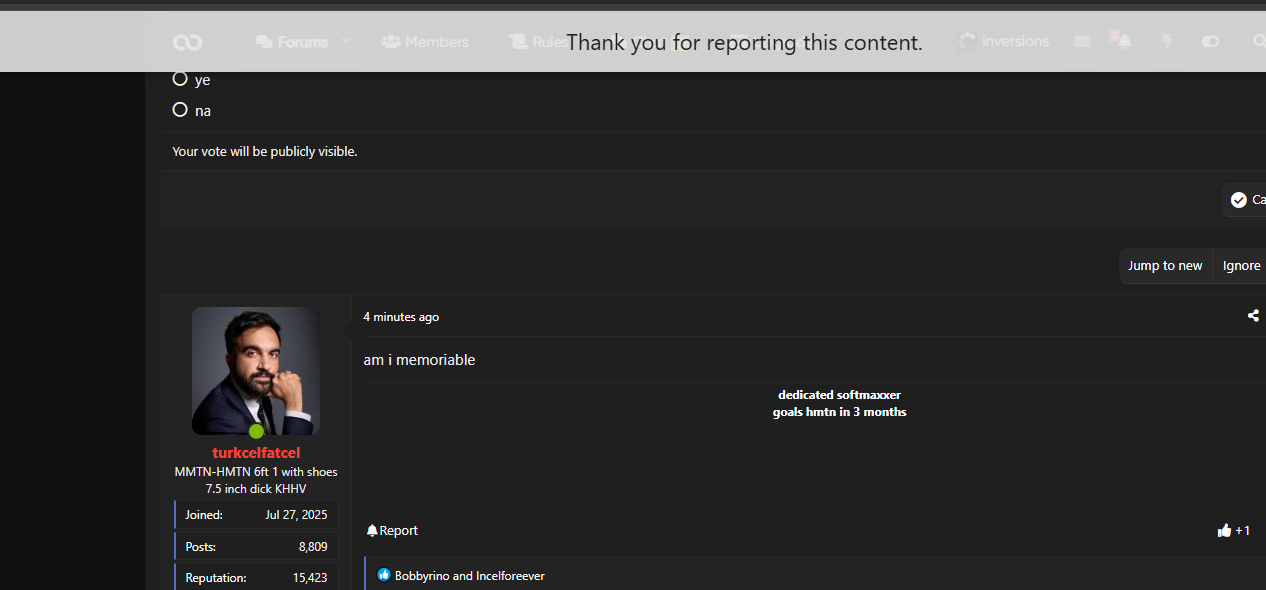Click the thumbs-up +1 button
1266x590 pixels.
tap(1234, 531)
